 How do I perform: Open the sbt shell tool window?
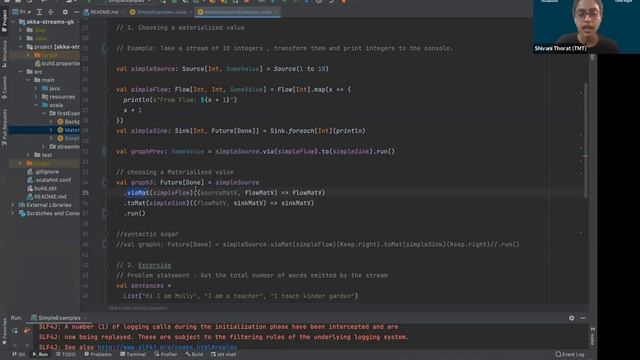point(223,354)
